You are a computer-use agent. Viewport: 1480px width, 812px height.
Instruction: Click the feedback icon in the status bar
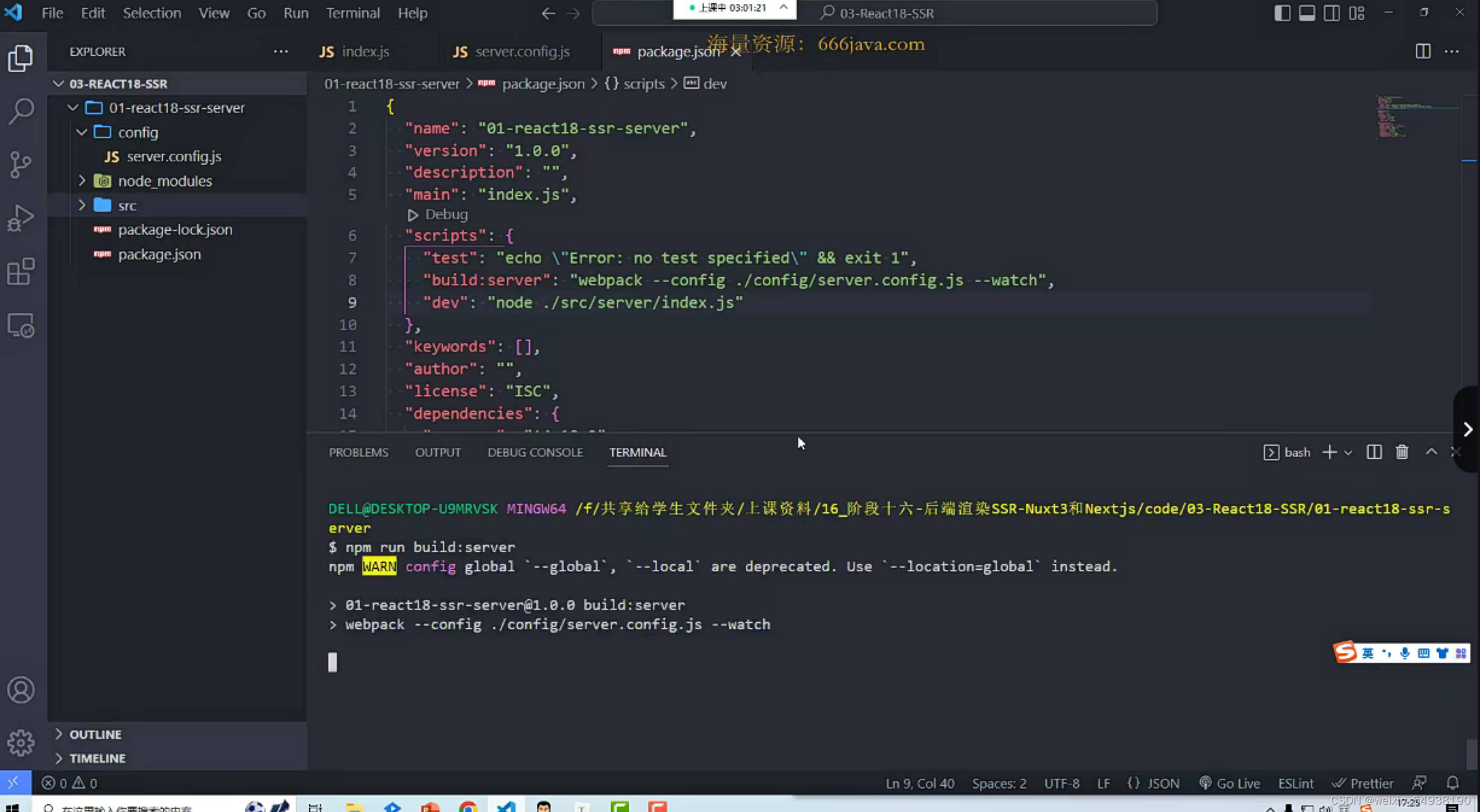tap(1419, 783)
